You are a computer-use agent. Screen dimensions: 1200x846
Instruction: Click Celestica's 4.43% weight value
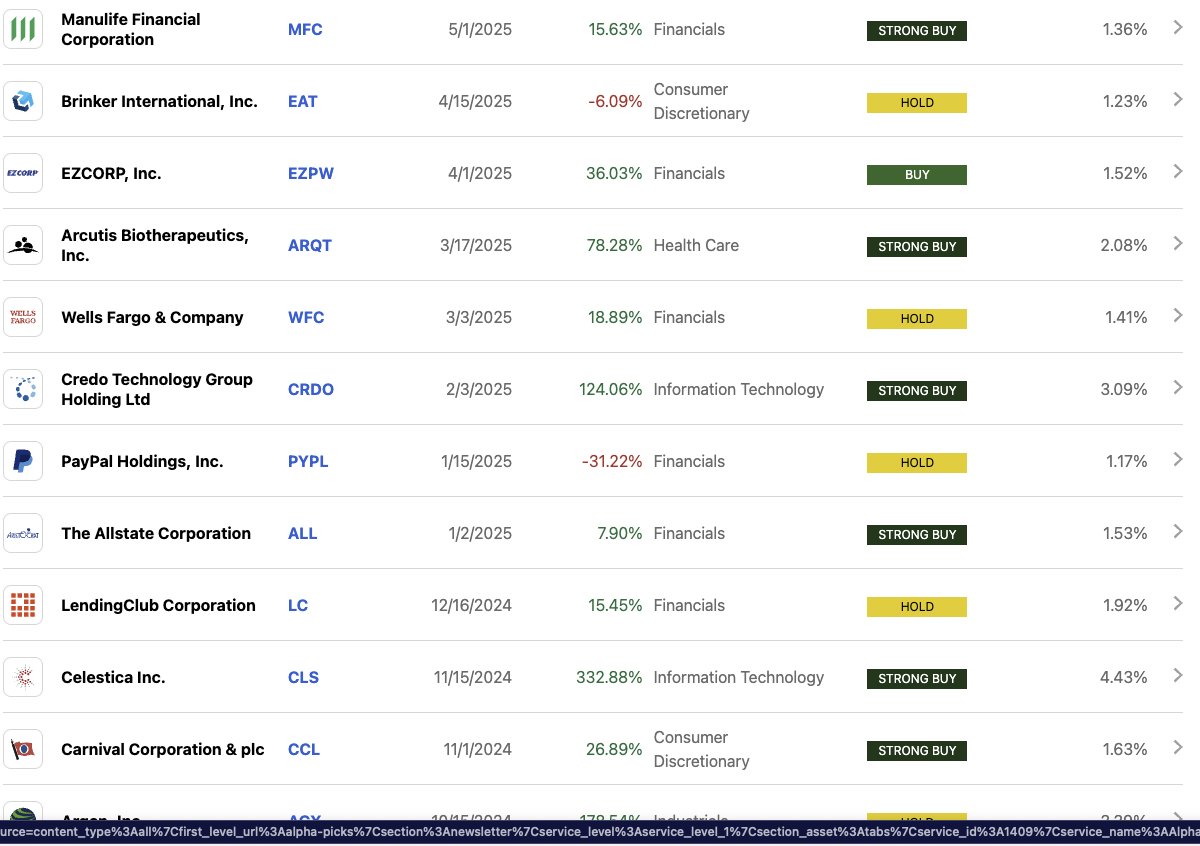[1124, 678]
